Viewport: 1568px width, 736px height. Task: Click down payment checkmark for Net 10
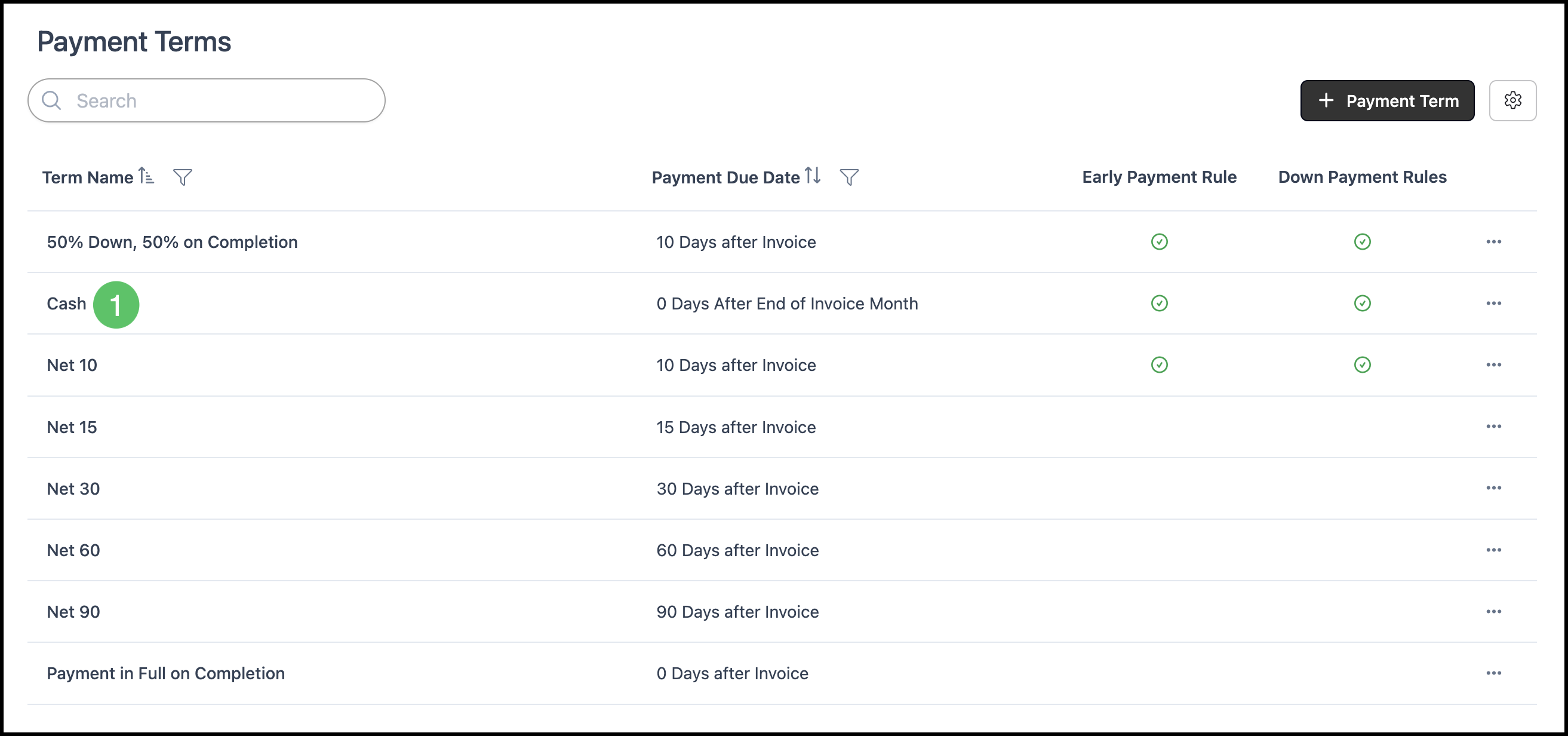coord(1361,364)
